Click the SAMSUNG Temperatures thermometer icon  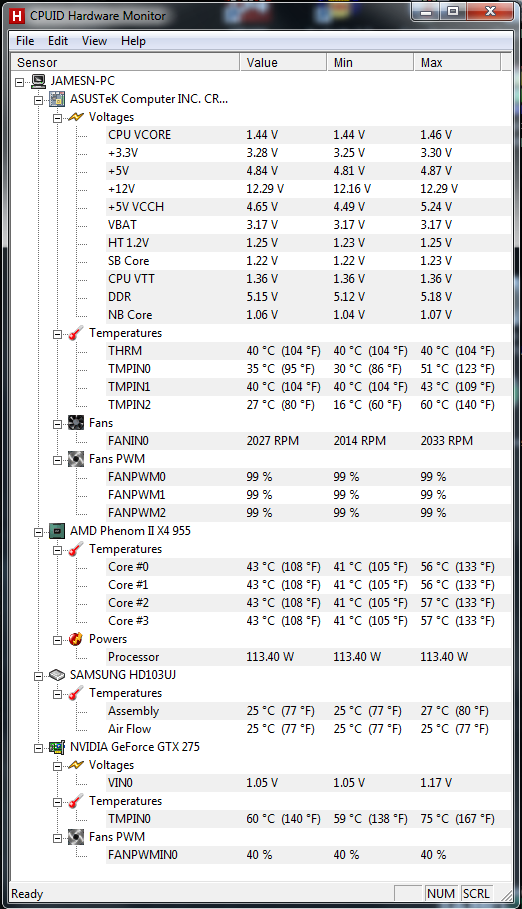click(x=76, y=693)
